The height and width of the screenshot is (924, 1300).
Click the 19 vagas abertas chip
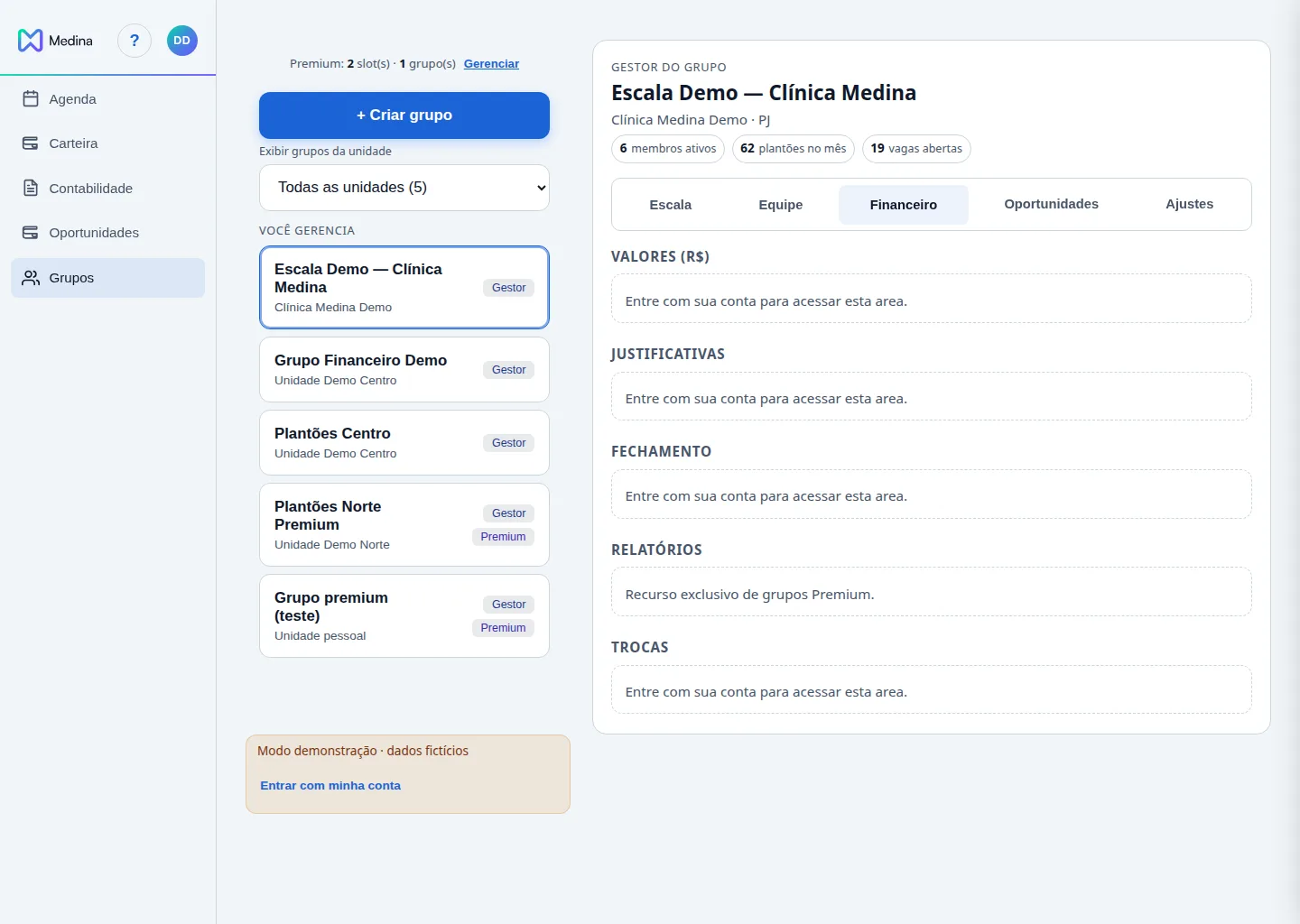point(916,149)
